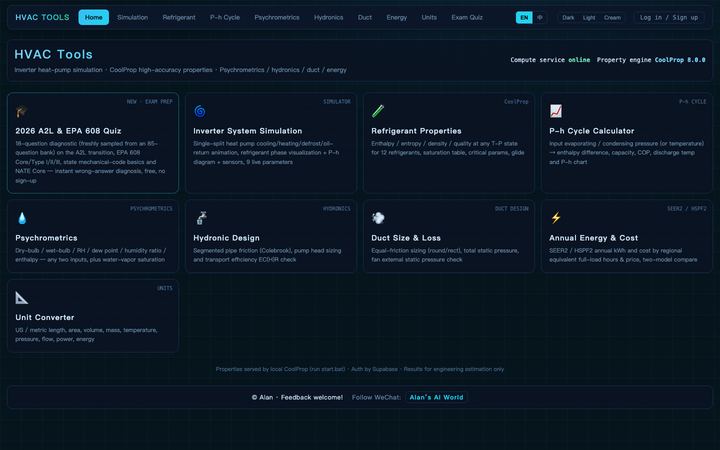720x450 pixels.
Task: Go to the Hydronics nav tab
Action: pyautogui.click(x=328, y=17)
